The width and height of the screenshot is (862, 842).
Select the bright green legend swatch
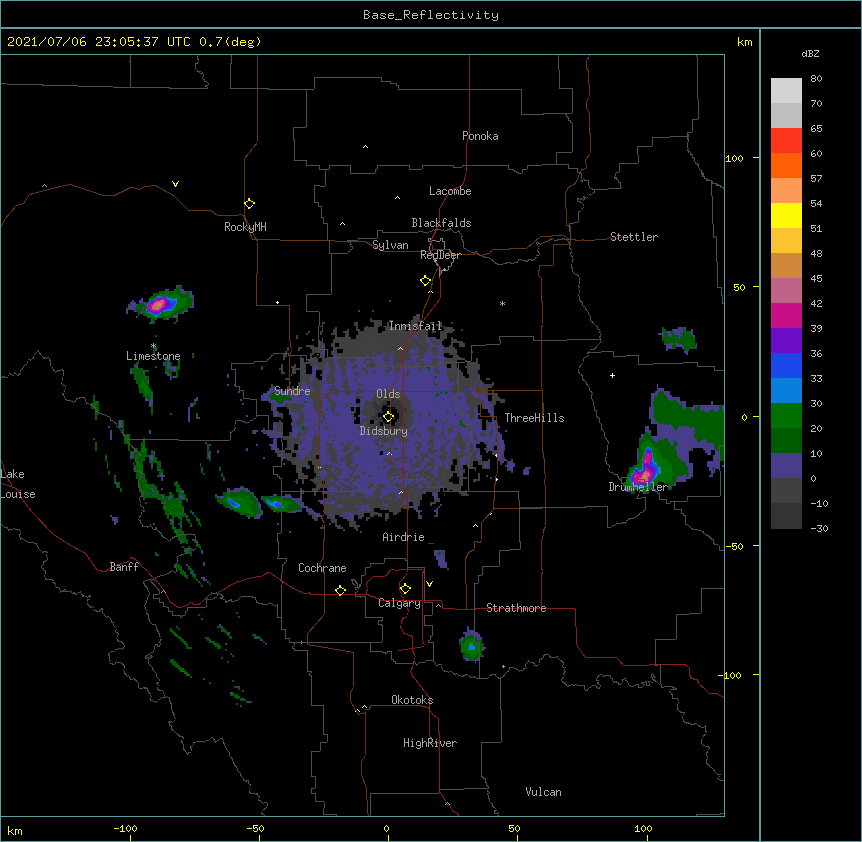[x=786, y=416]
